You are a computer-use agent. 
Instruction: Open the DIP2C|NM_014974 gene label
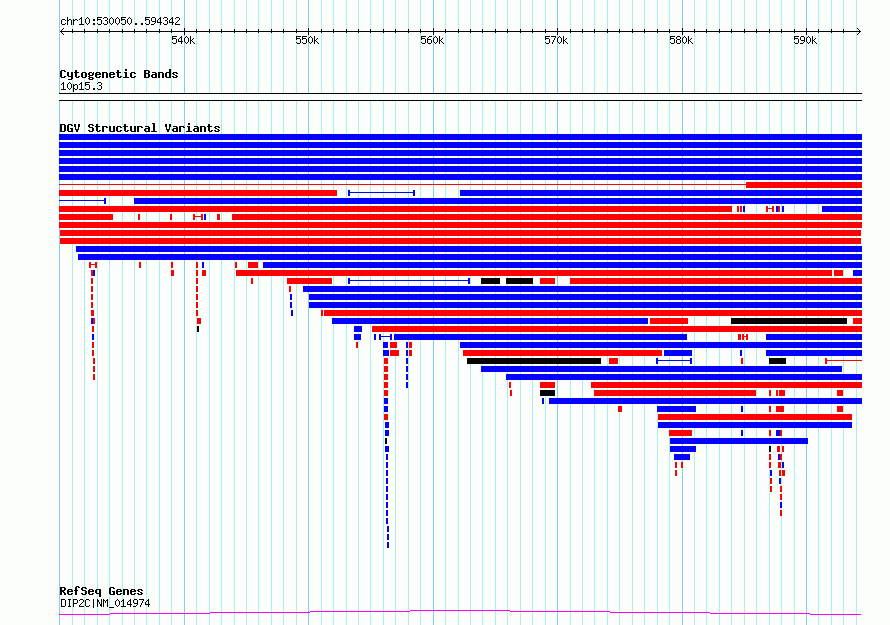pyautogui.click(x=105, y=603)
